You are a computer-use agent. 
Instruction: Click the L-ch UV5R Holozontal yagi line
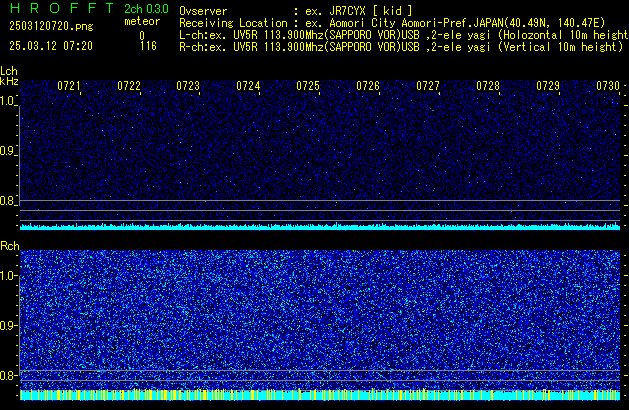coord(404,35)
